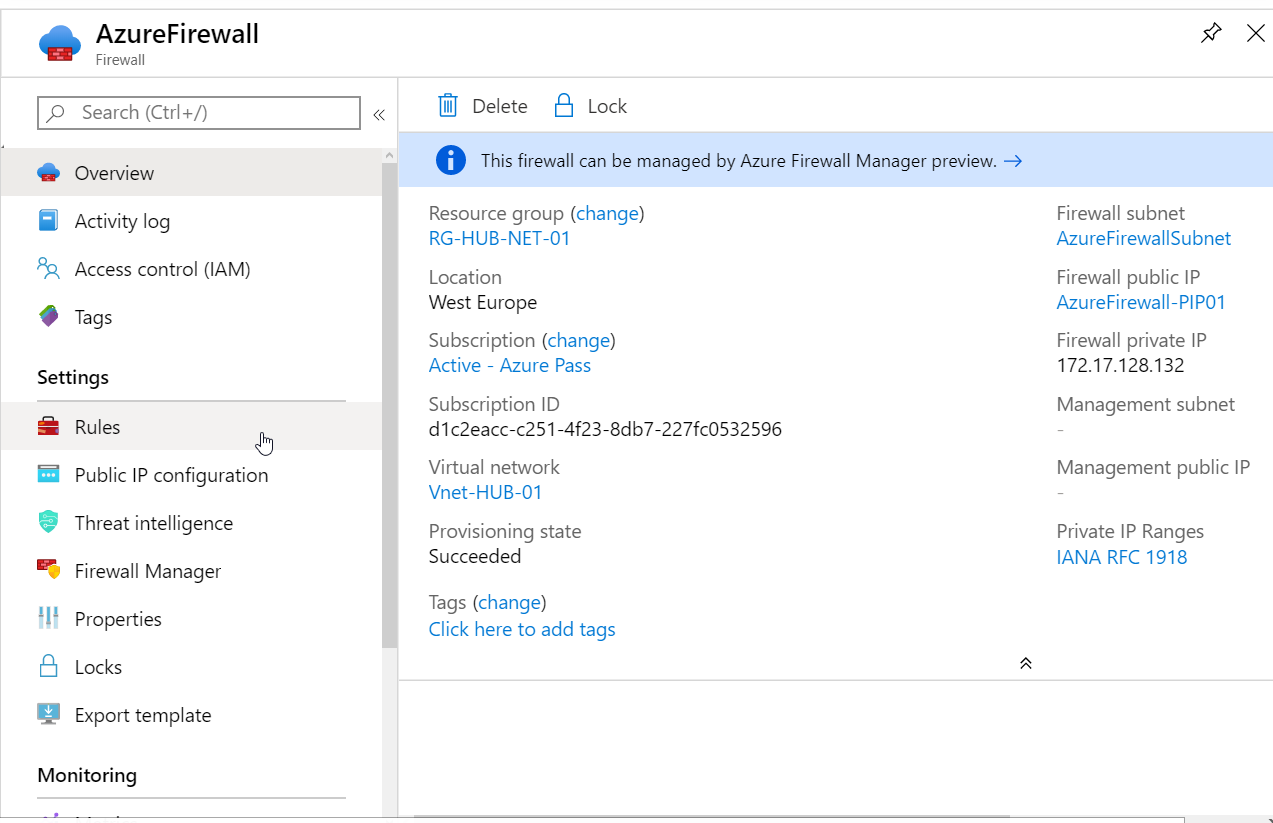This screenshot has height=823, width=1273.
Task: Click the AzureFirewall cloud icon in header
Action: pyautogui.click(x=59, y=44)
